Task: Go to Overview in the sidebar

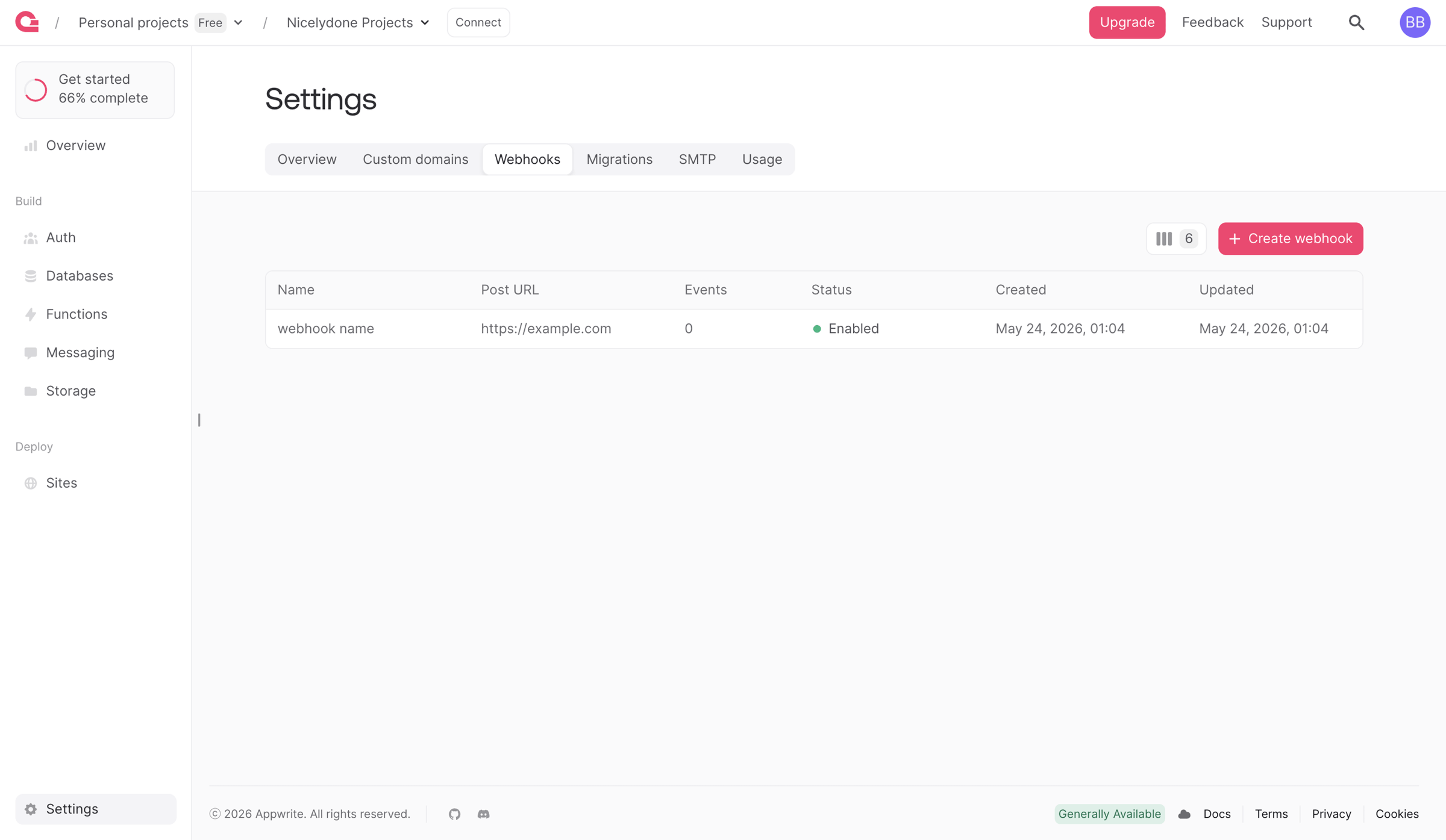Action: (95, 146)
